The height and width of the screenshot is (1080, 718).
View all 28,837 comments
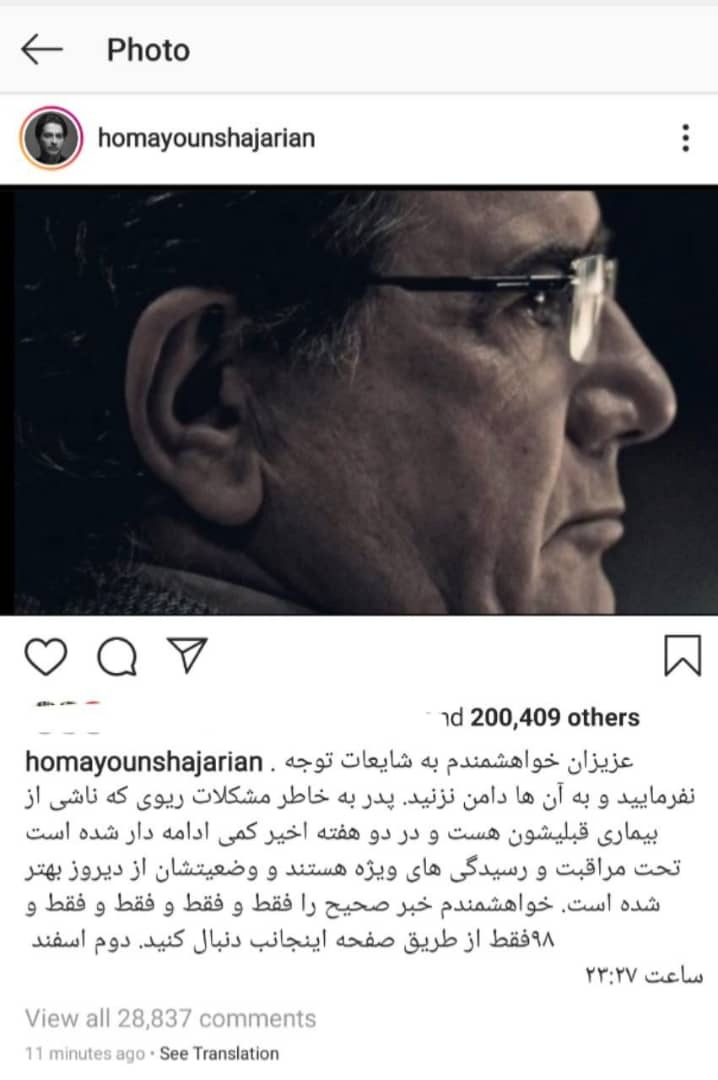pos(171,1019)
